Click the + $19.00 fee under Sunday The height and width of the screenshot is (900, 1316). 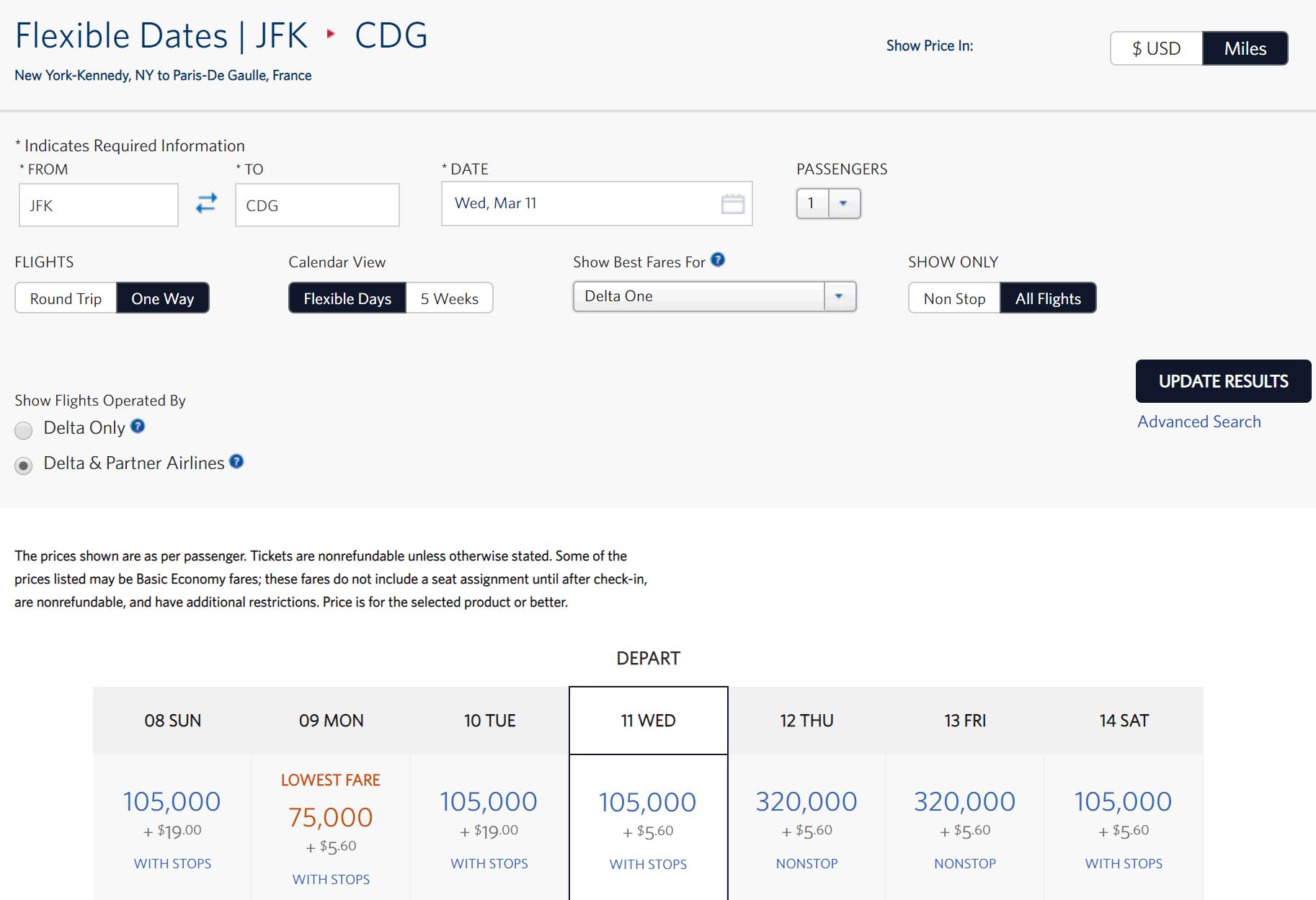tap(172, 831)
